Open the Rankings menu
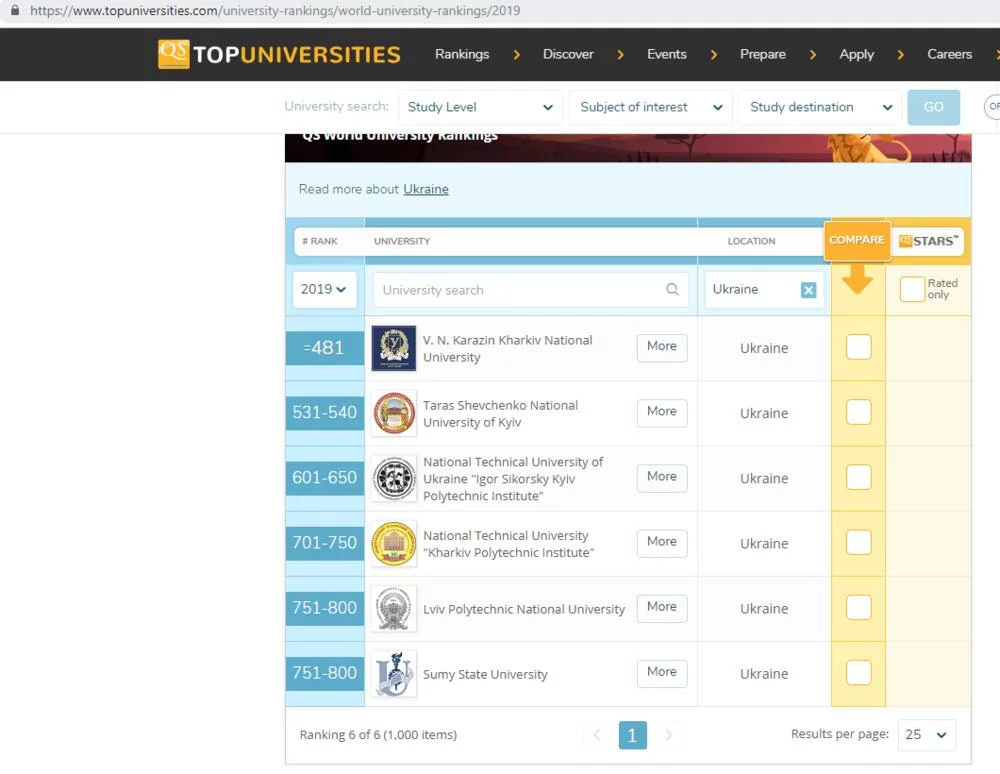 tap(462, 54)
